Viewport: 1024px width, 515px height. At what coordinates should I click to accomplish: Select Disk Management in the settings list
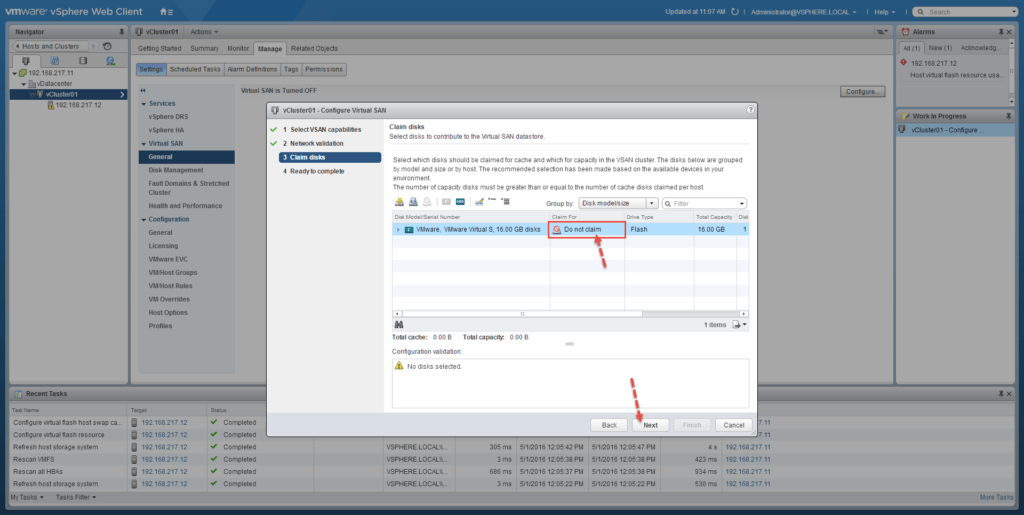coord(176,170)
